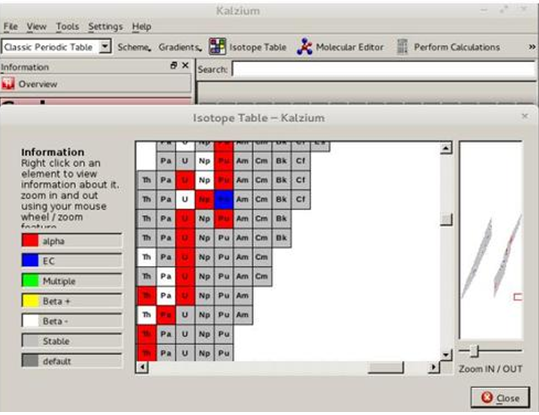This screenshot has width=539, height=415.
Task: Launch the Molecular Editor icon
Action: pyautogui.click(x=305, y=46)
